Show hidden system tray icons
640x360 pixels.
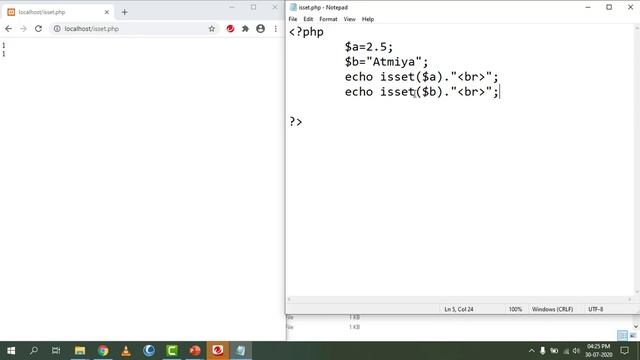[x=531, y=351]
